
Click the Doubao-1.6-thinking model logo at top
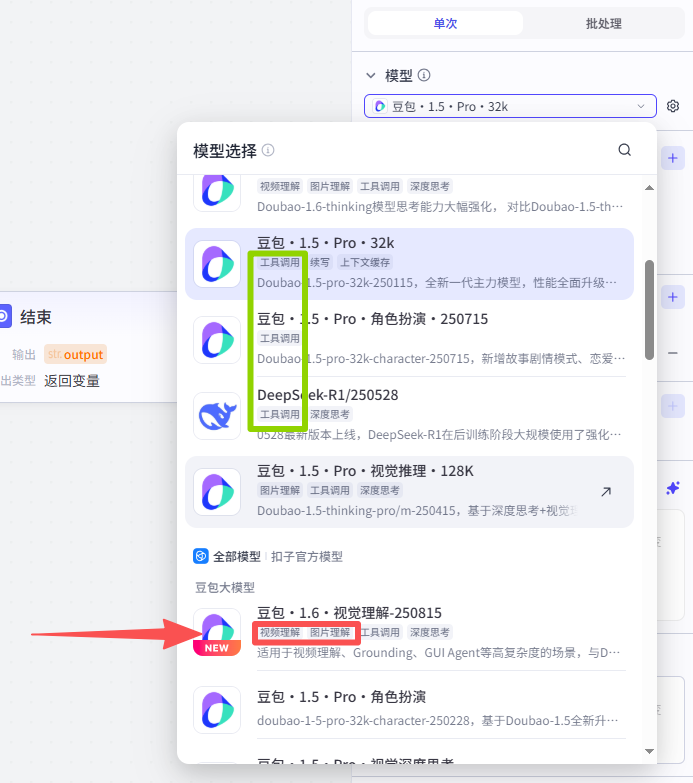pyautogui.click(x=217, y=192)
